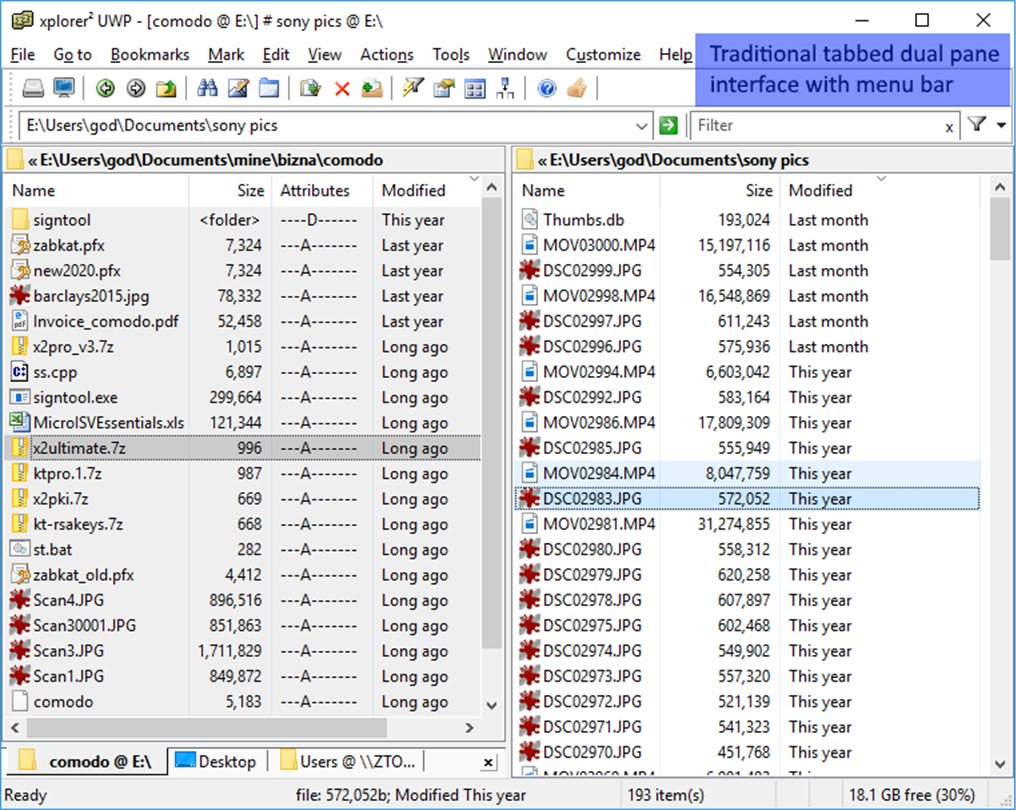Click the My Computer monitor toolbar icon
This screenshot has height=810, width=1016.
[64, 88]
